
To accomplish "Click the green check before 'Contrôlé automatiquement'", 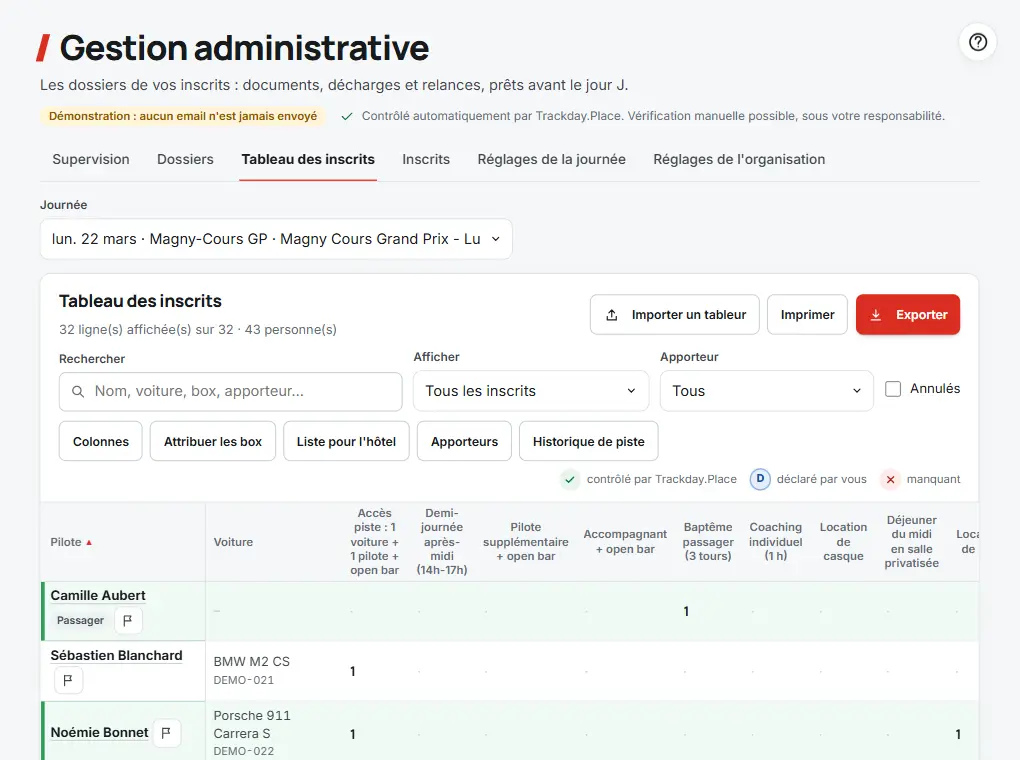I will (347, 116).
